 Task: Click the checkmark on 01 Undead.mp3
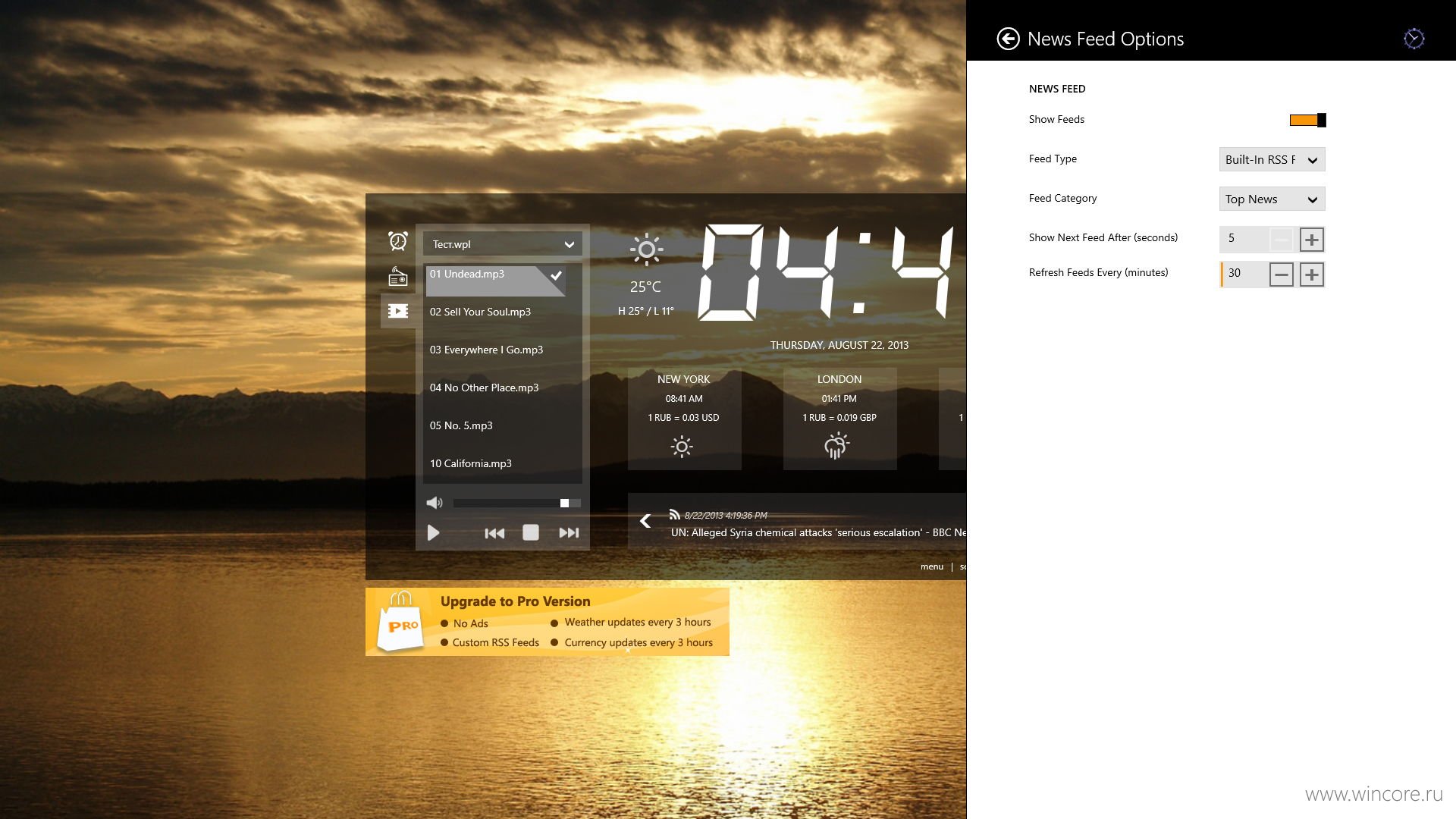[x=557, y=275]
